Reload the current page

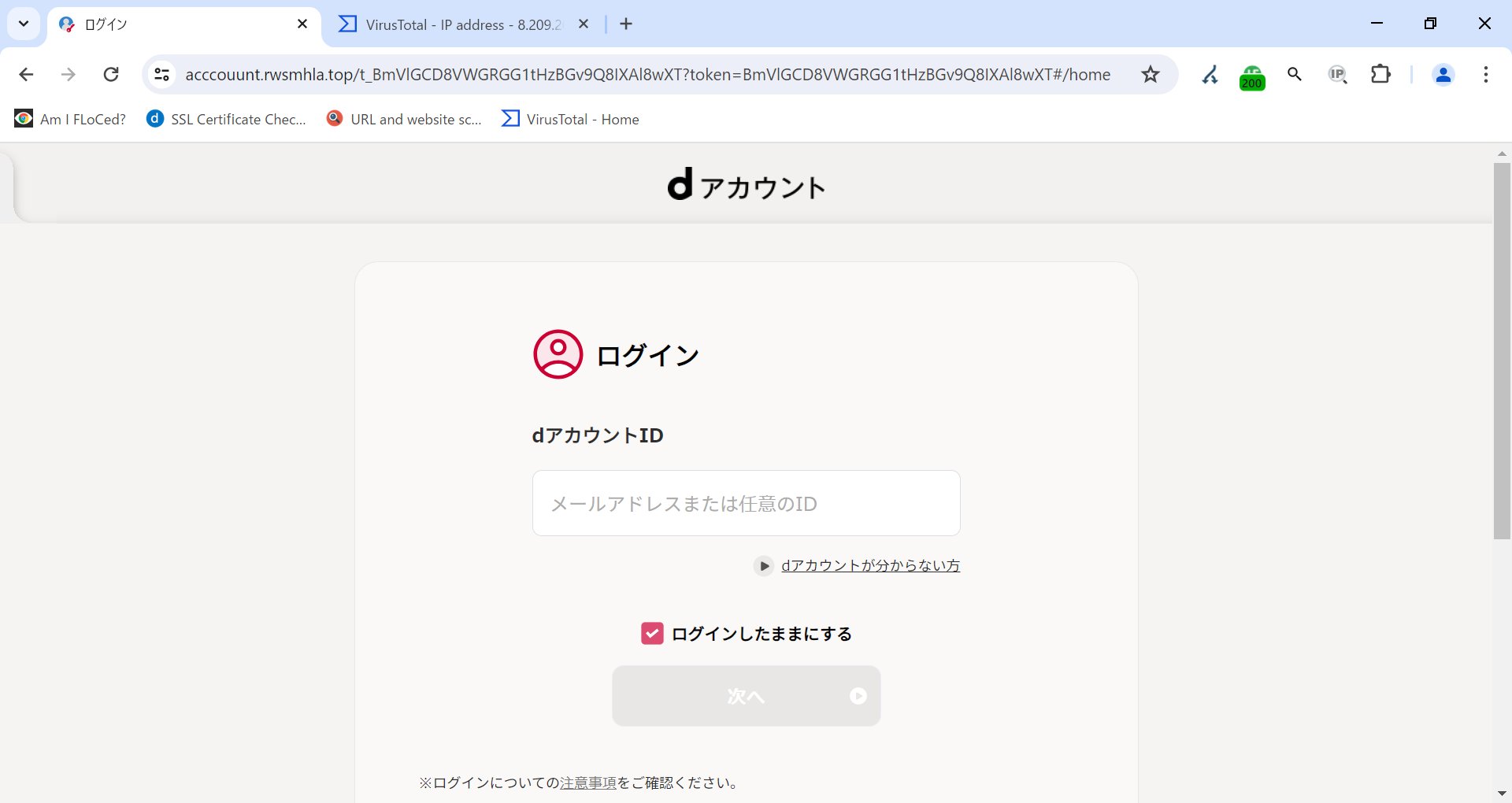click(x=111, y=75)
